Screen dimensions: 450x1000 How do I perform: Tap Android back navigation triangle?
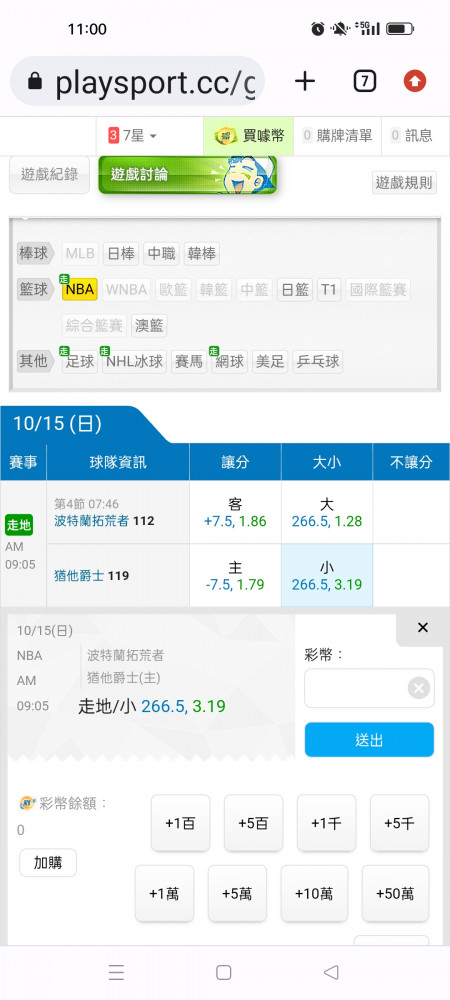331,972
